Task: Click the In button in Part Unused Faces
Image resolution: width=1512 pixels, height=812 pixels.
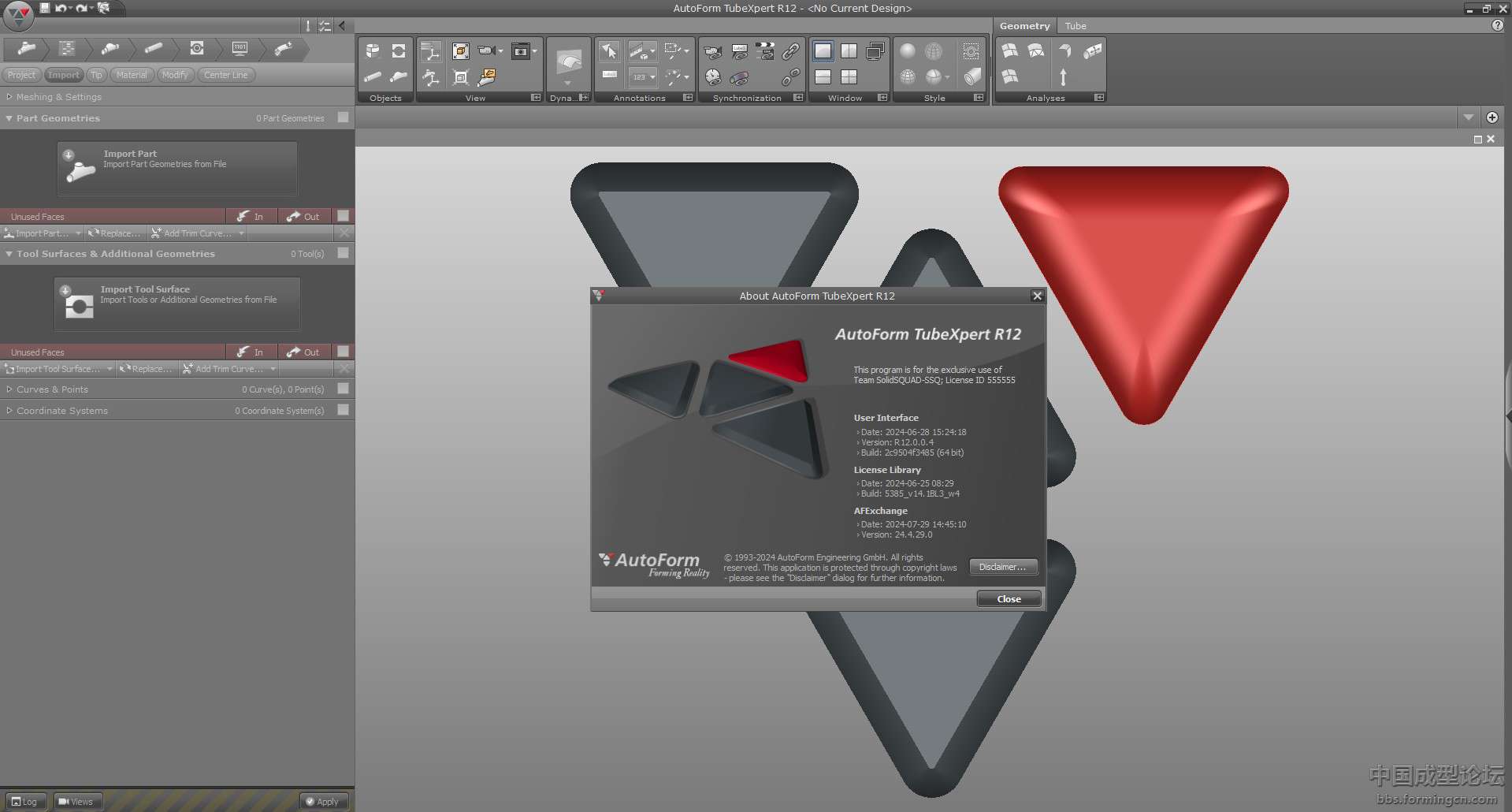Action: coord(251,216)
